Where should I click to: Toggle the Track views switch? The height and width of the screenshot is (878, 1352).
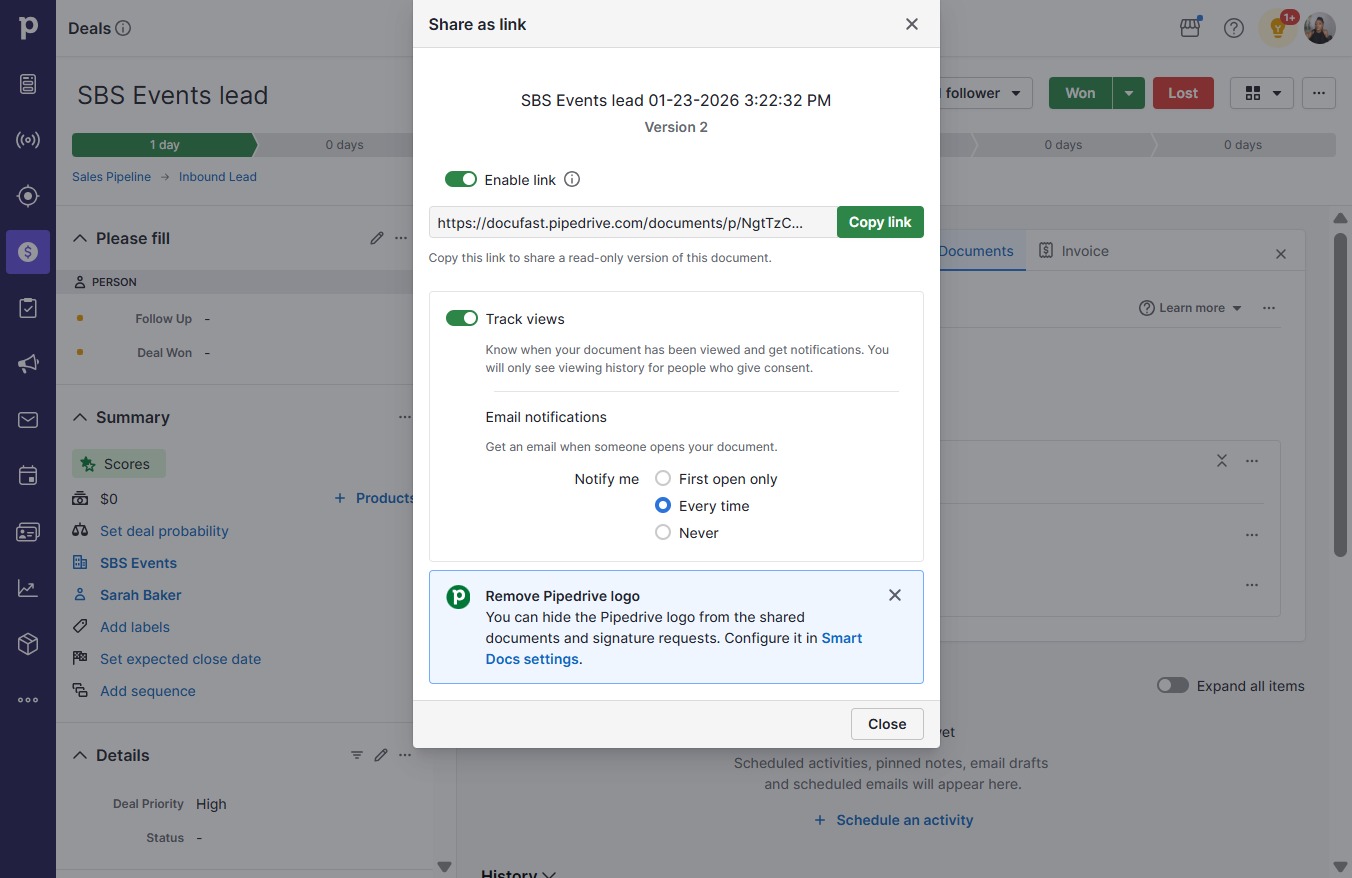click(462, 318)
